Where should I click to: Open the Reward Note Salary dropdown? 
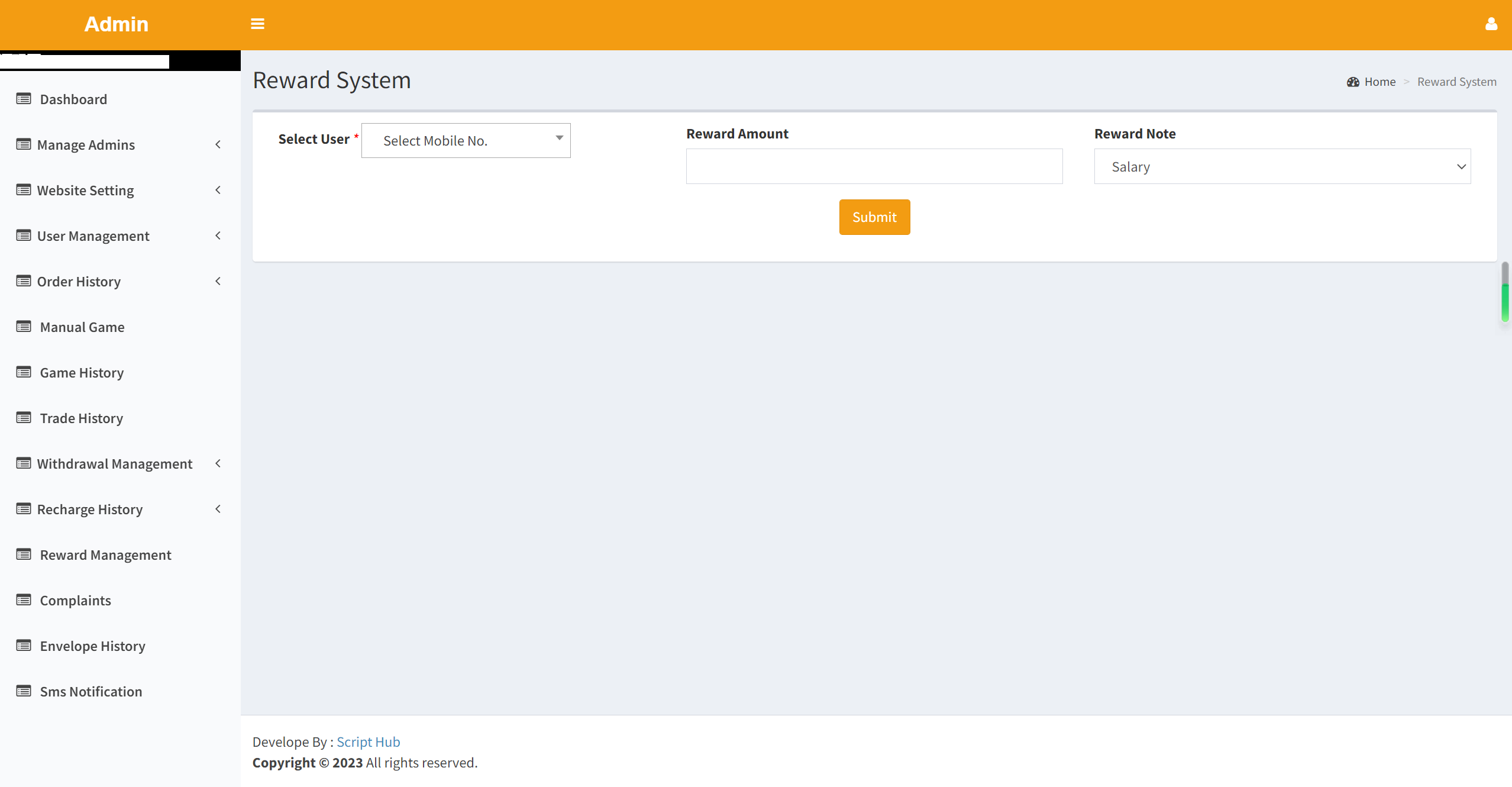(1282, 167)
